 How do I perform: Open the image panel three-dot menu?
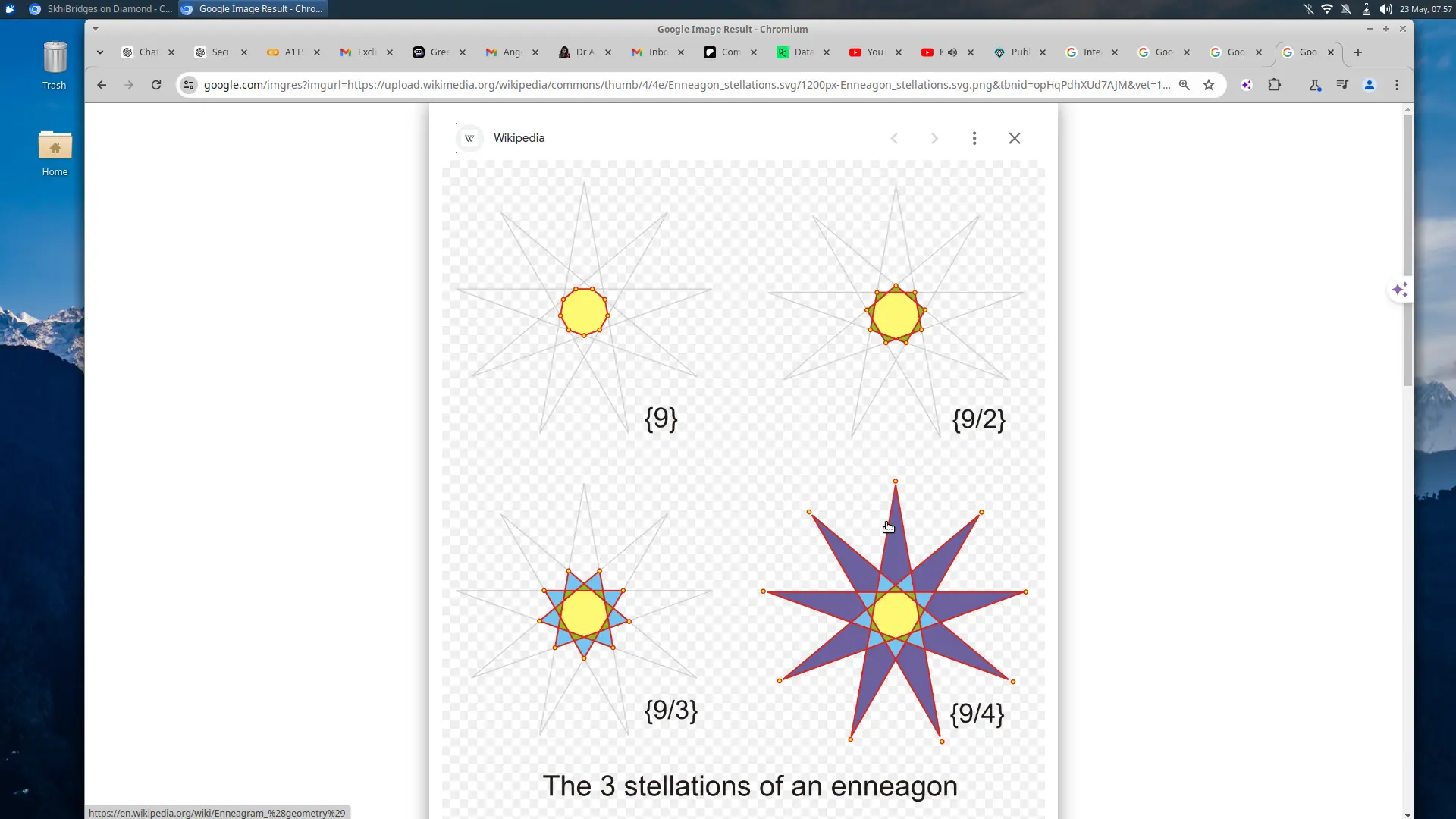coord(974,138)
